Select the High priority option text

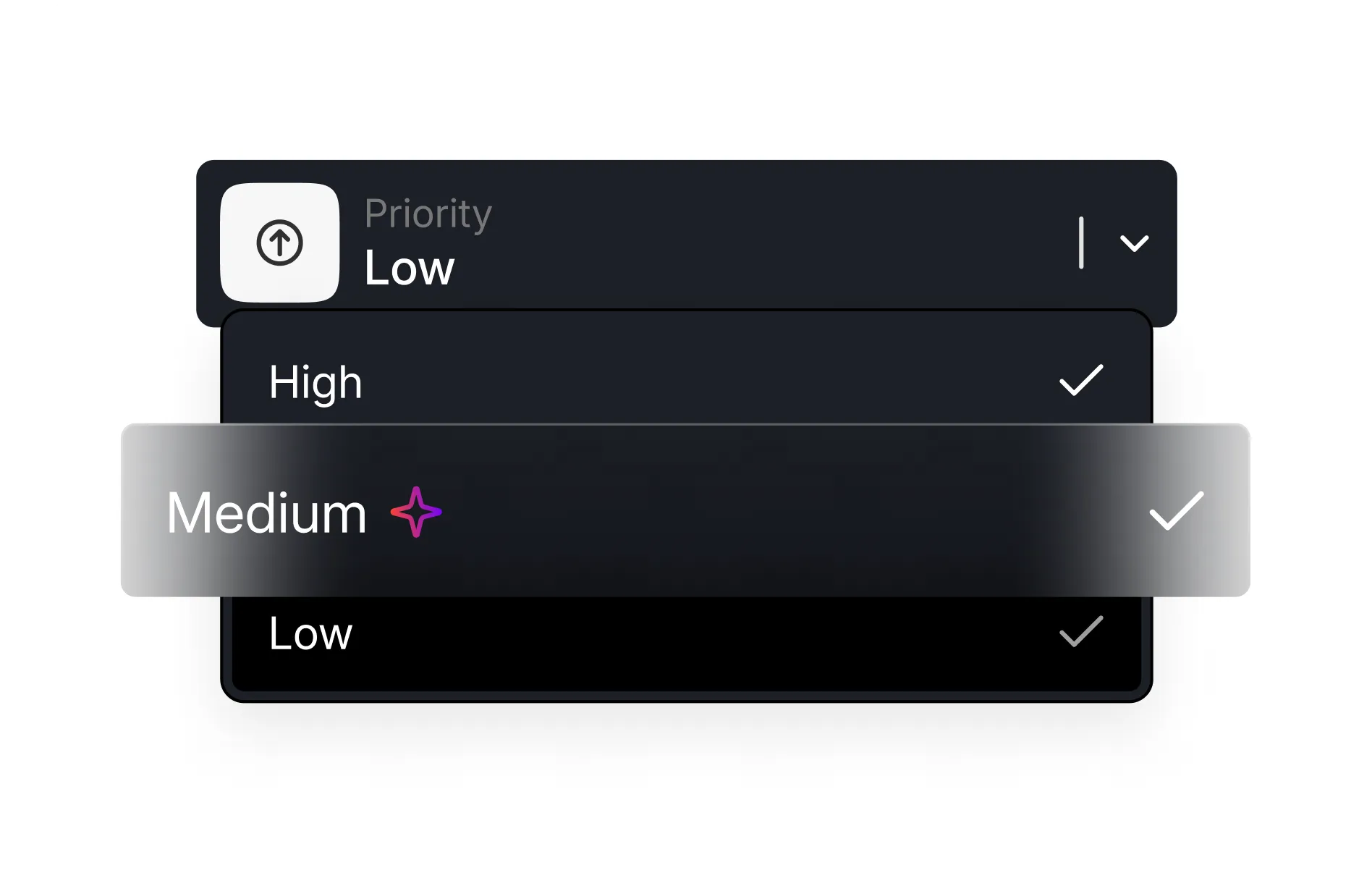(316, 382)
